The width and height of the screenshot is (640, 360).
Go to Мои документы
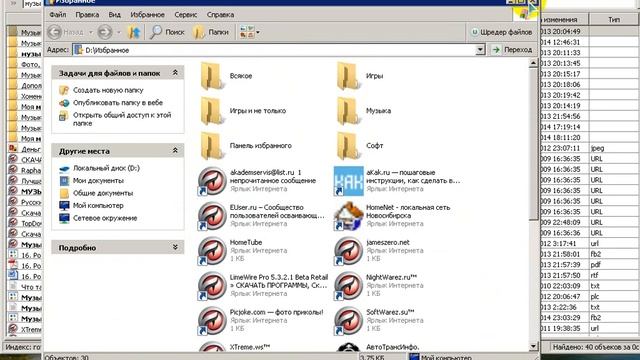[x=98, y=180]
